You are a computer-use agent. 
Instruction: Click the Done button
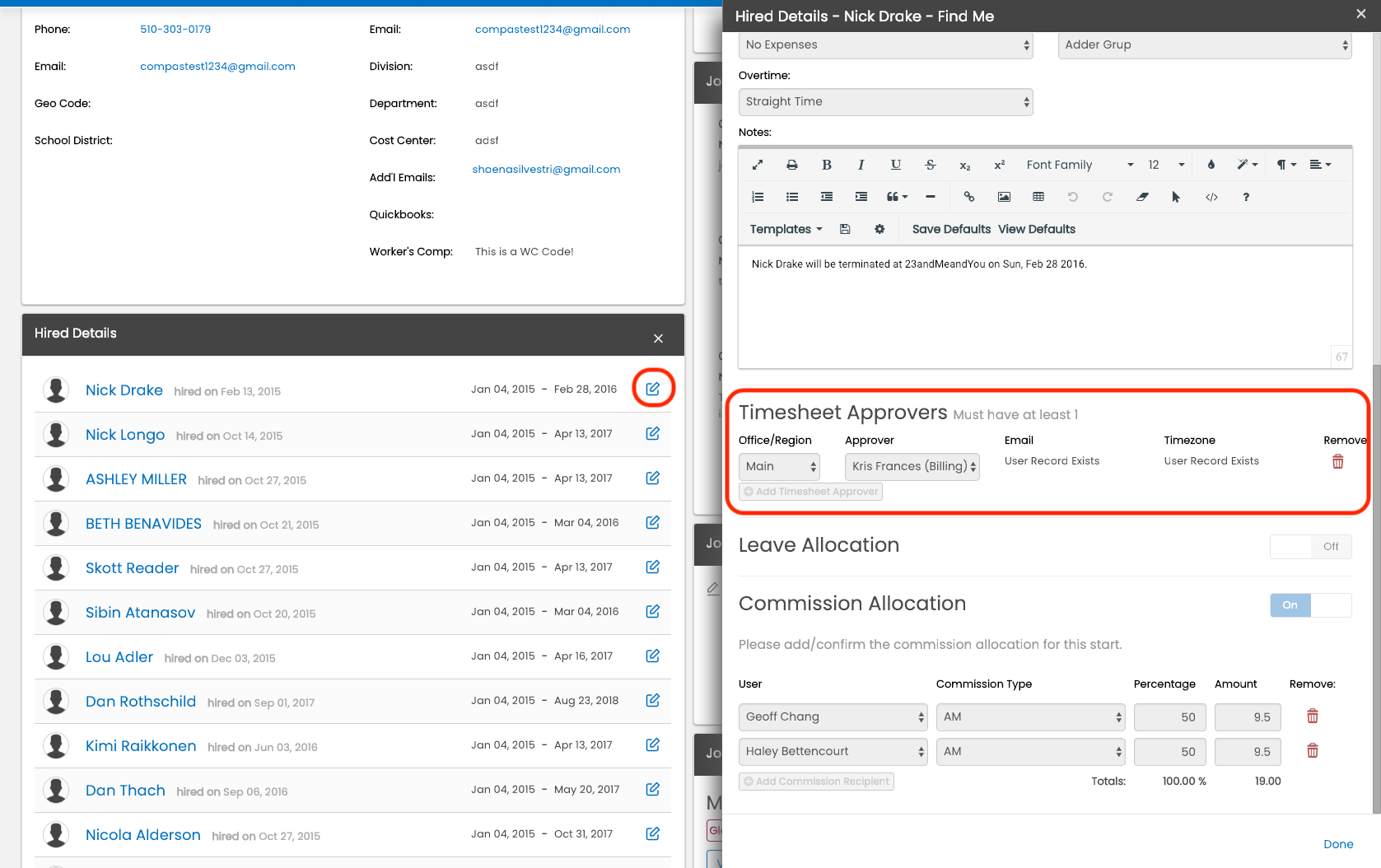tap(1337, 844)
